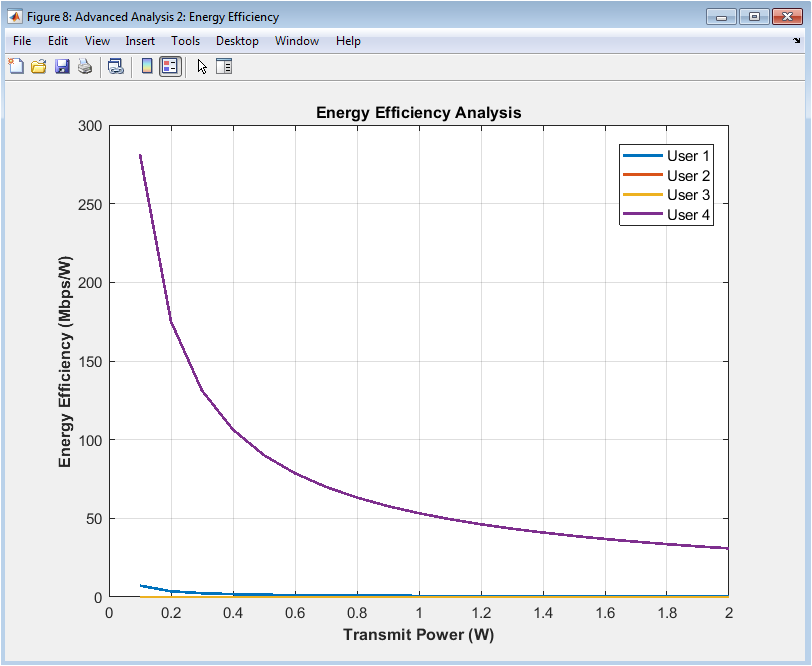
Task: Click the New Figure toolbar icon
Action: pos(16,67)
